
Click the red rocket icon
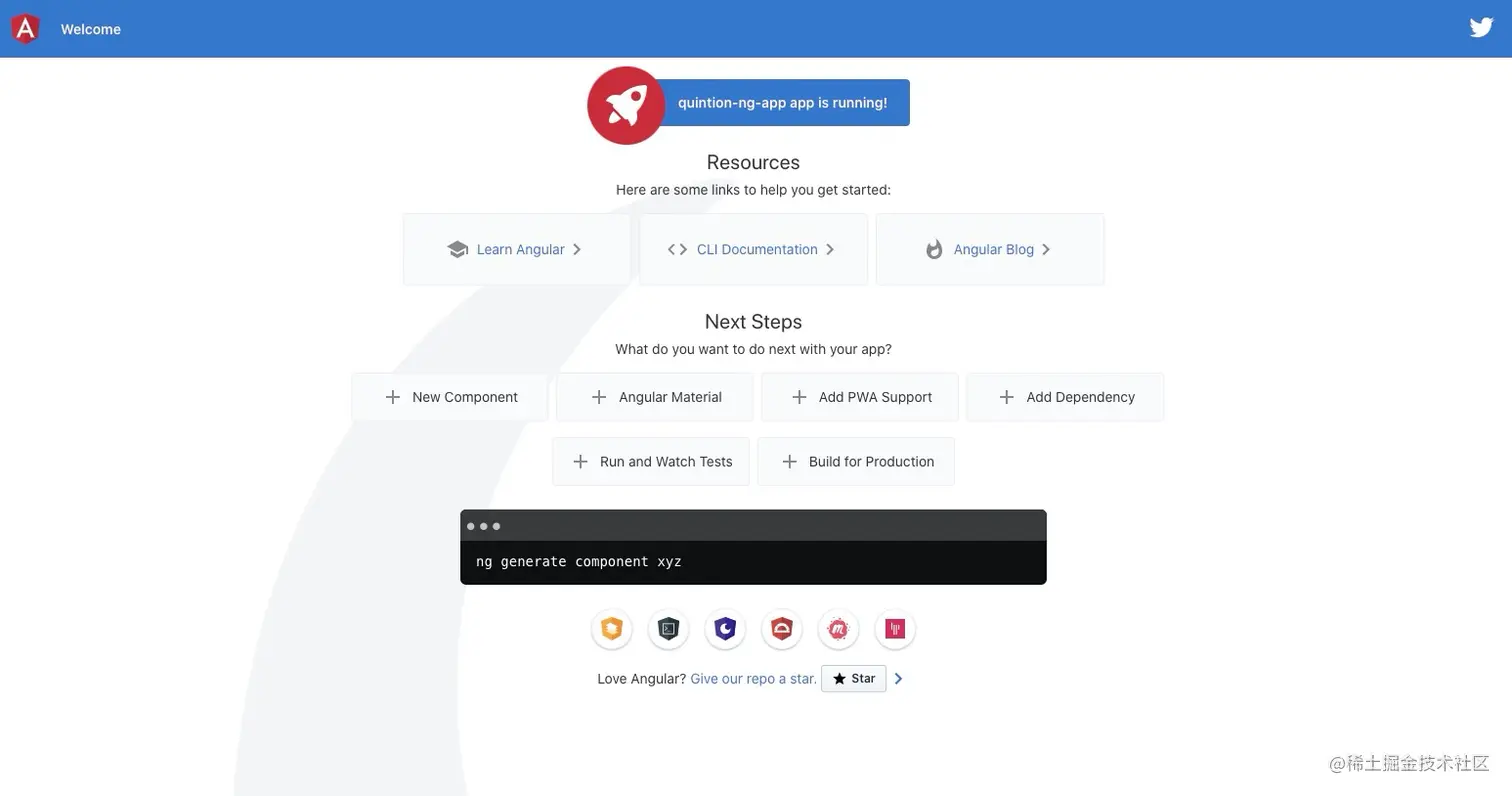[626, 105]
